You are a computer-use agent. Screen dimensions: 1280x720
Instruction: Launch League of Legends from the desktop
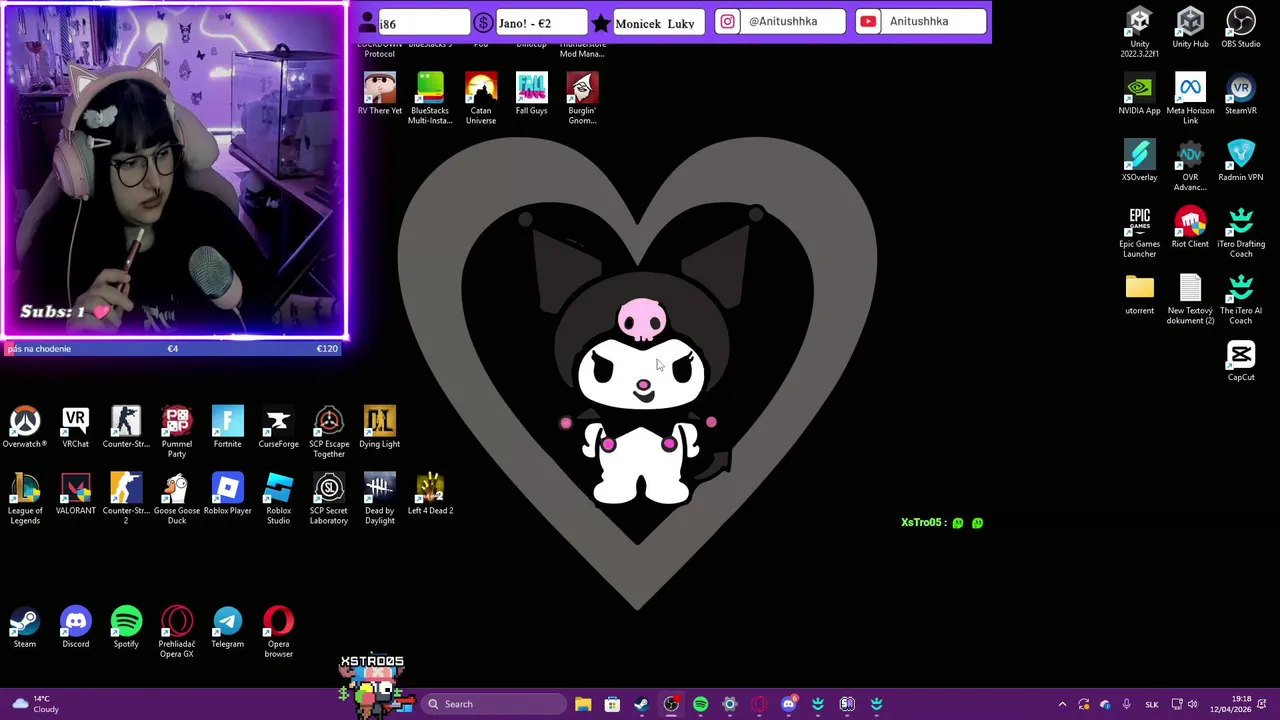[25, 499]
